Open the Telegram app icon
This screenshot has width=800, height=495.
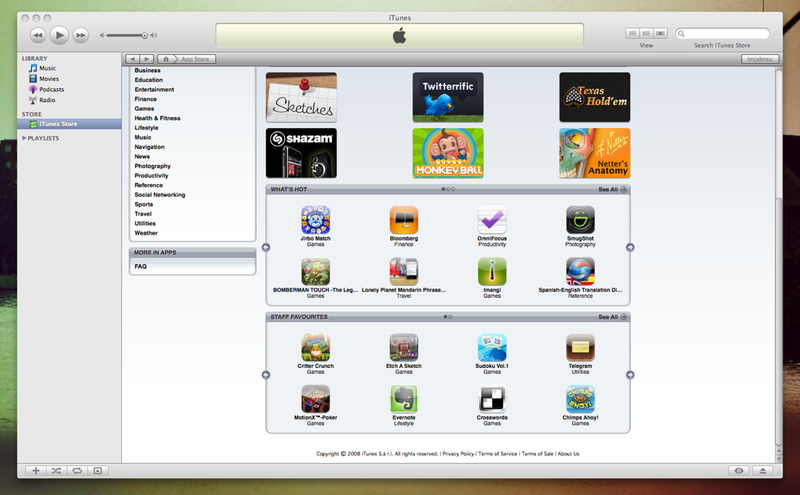click(580, 348)
